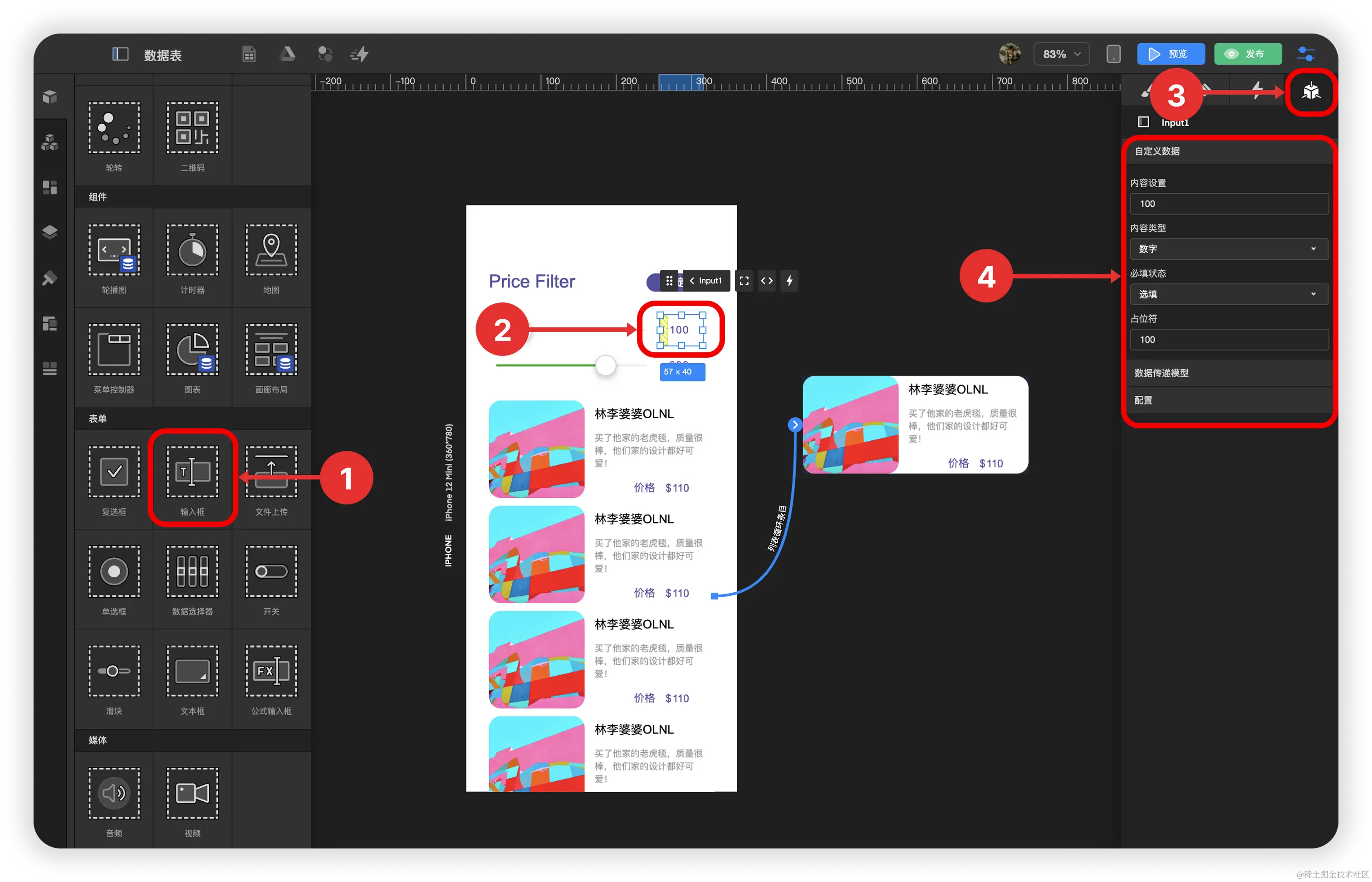Open the custom data cube tab icon
This screenshot has height=882, width=1372.
coord(1311,91)
